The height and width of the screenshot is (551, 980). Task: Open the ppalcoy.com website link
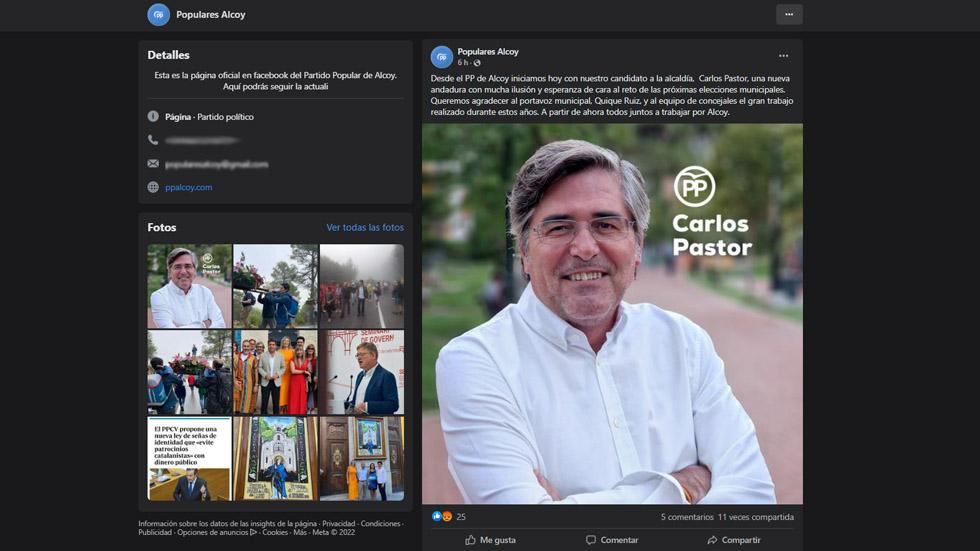pyautogui.click(x=188, y=187)
